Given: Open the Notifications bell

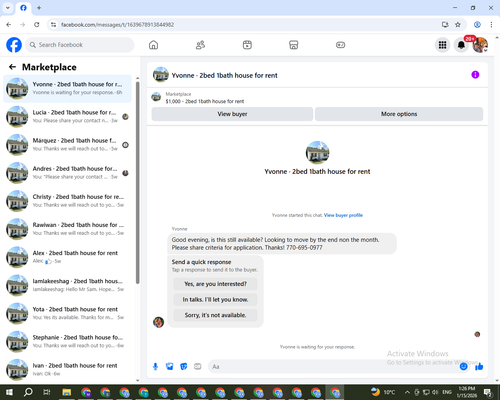Looking at the screenshot, I should [461, 45].
